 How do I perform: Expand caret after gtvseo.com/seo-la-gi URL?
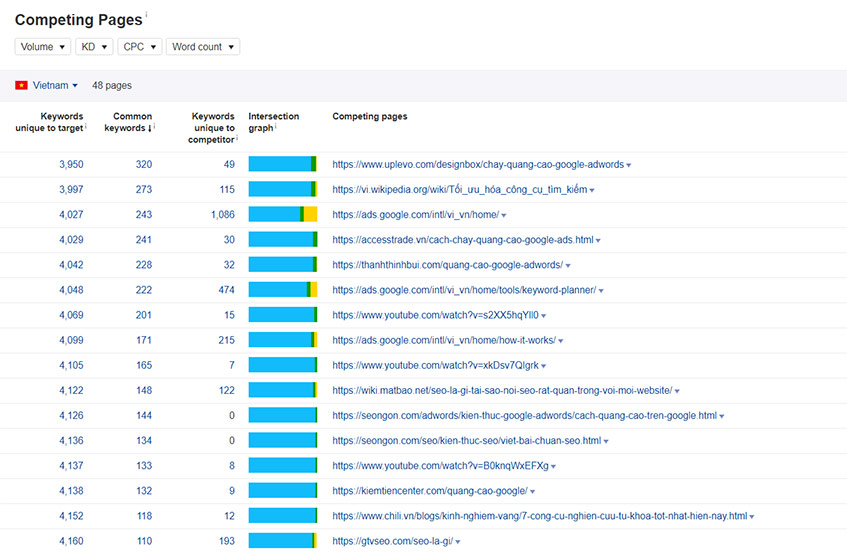point(458,542)
